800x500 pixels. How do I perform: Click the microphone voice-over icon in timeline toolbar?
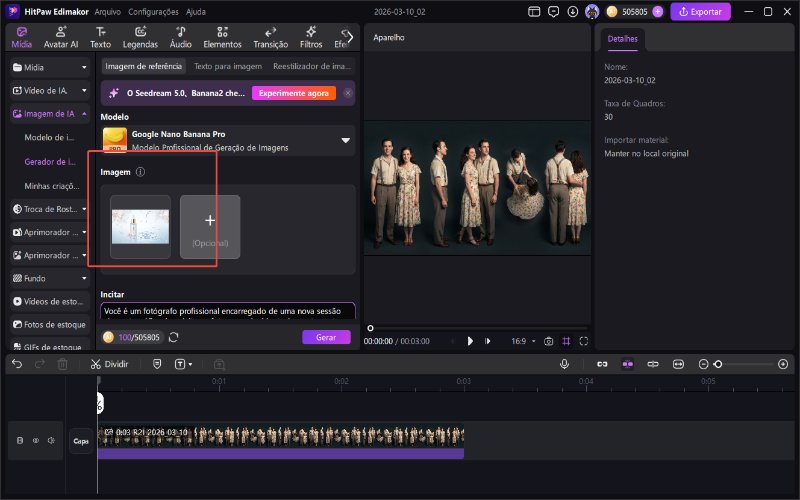tap(564, 365)
